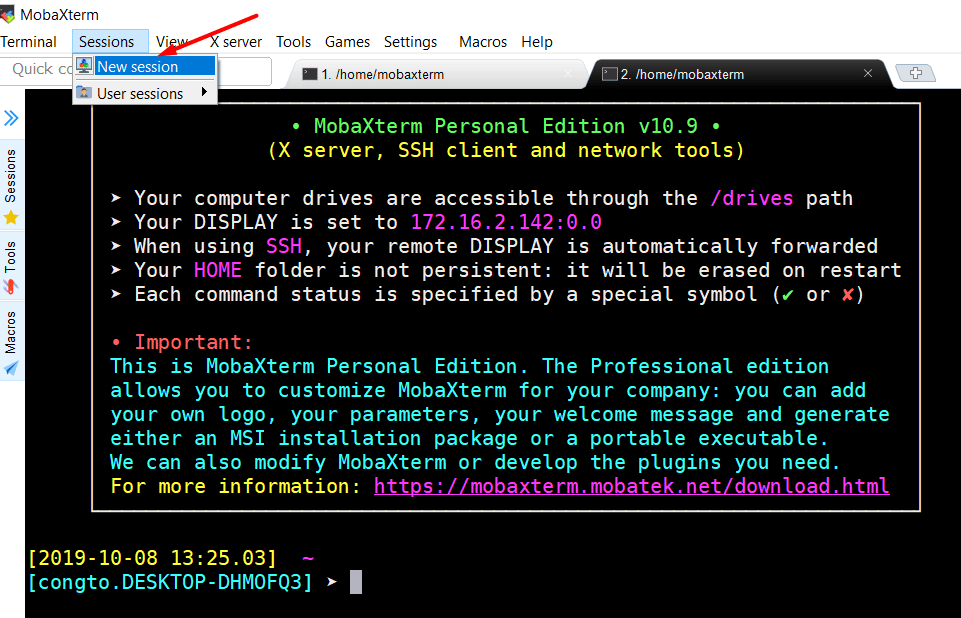Open the Tools menu in menu bar

[x=293, y=42]
